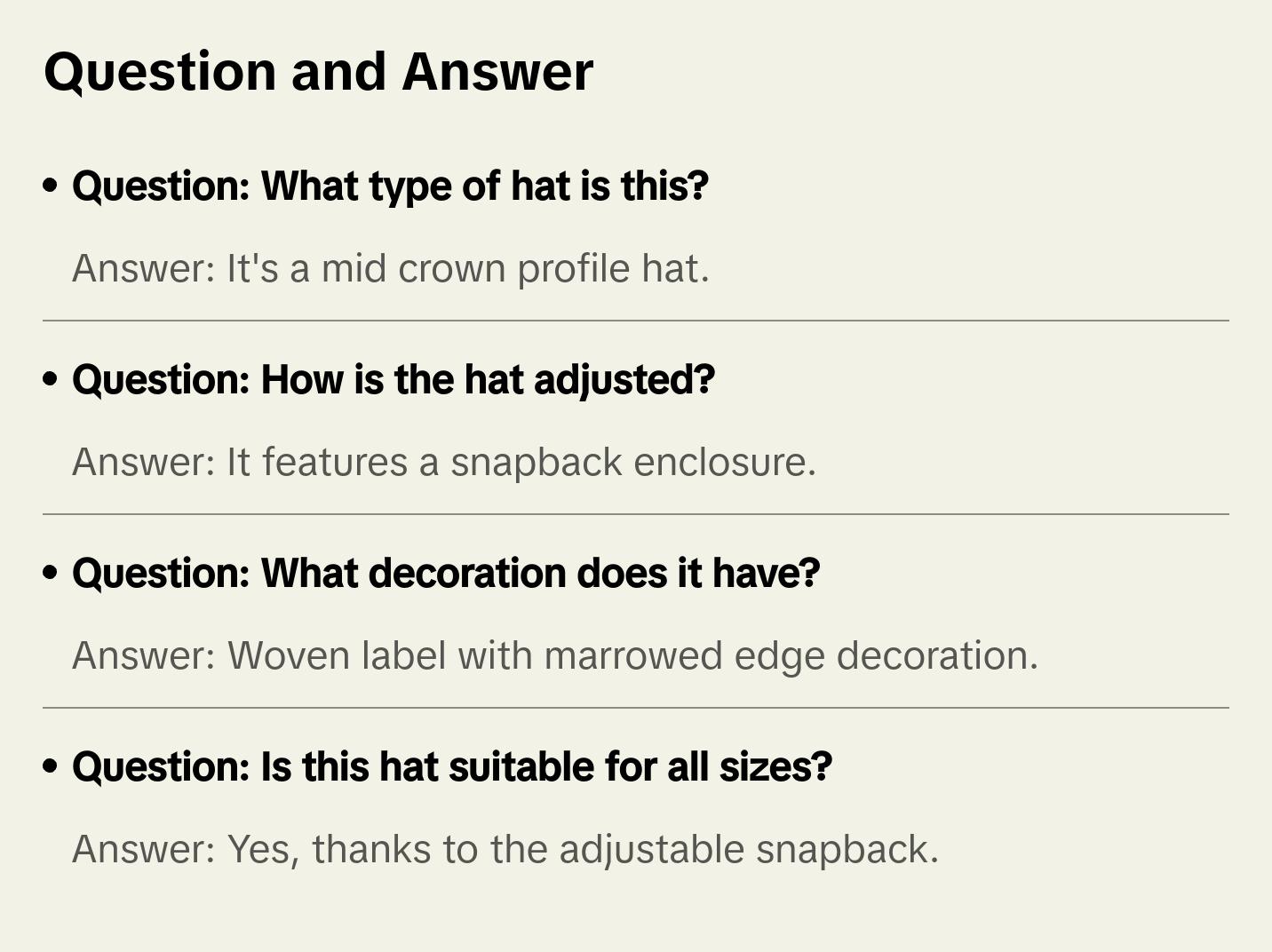
Task: Select the snapback enclosure answer text
Action: [x=443, y=462]
